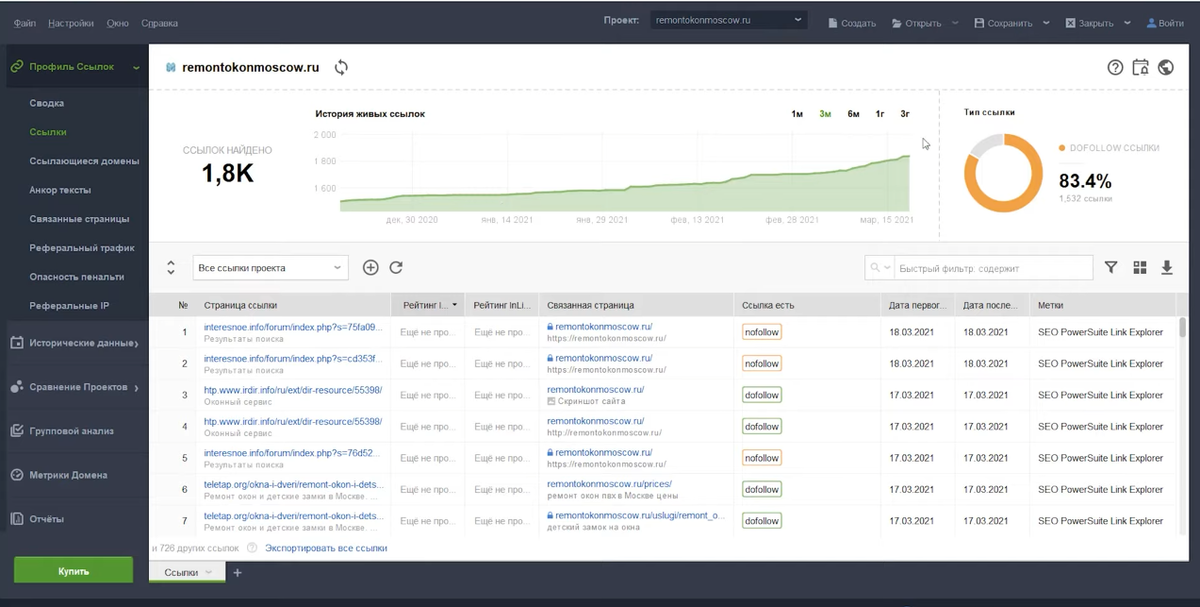Click the refresh icon beside remontokonmoscow.ru title

[x=341, y=67]
